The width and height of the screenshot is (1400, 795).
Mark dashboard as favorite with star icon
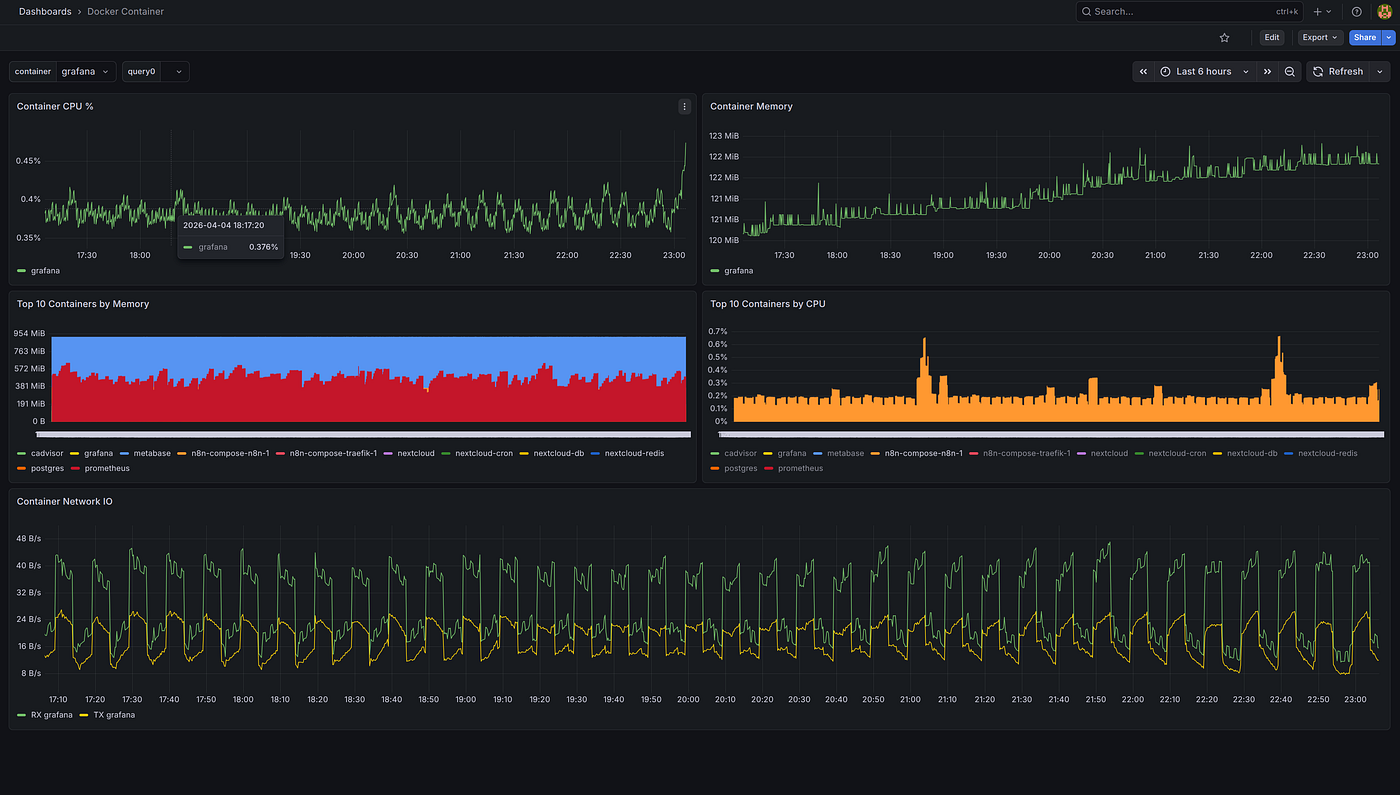click(x=1224, y=38)
